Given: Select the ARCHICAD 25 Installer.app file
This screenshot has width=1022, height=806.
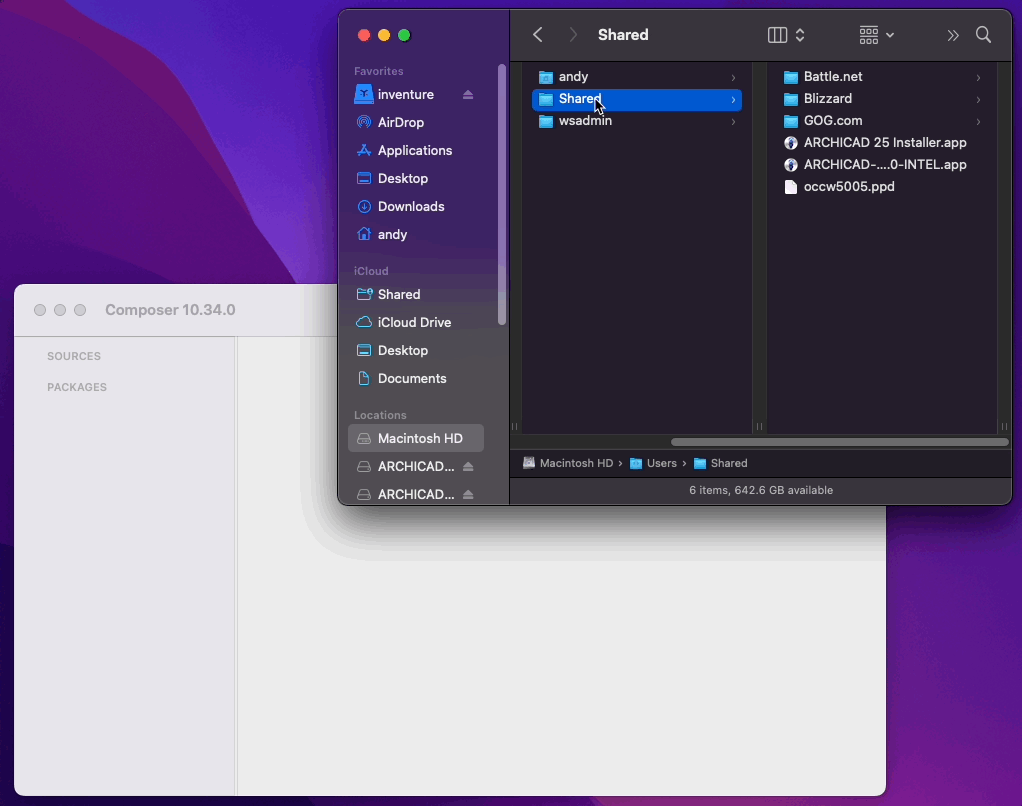Looking at the screenshot, I should click(x=884, y=143).
